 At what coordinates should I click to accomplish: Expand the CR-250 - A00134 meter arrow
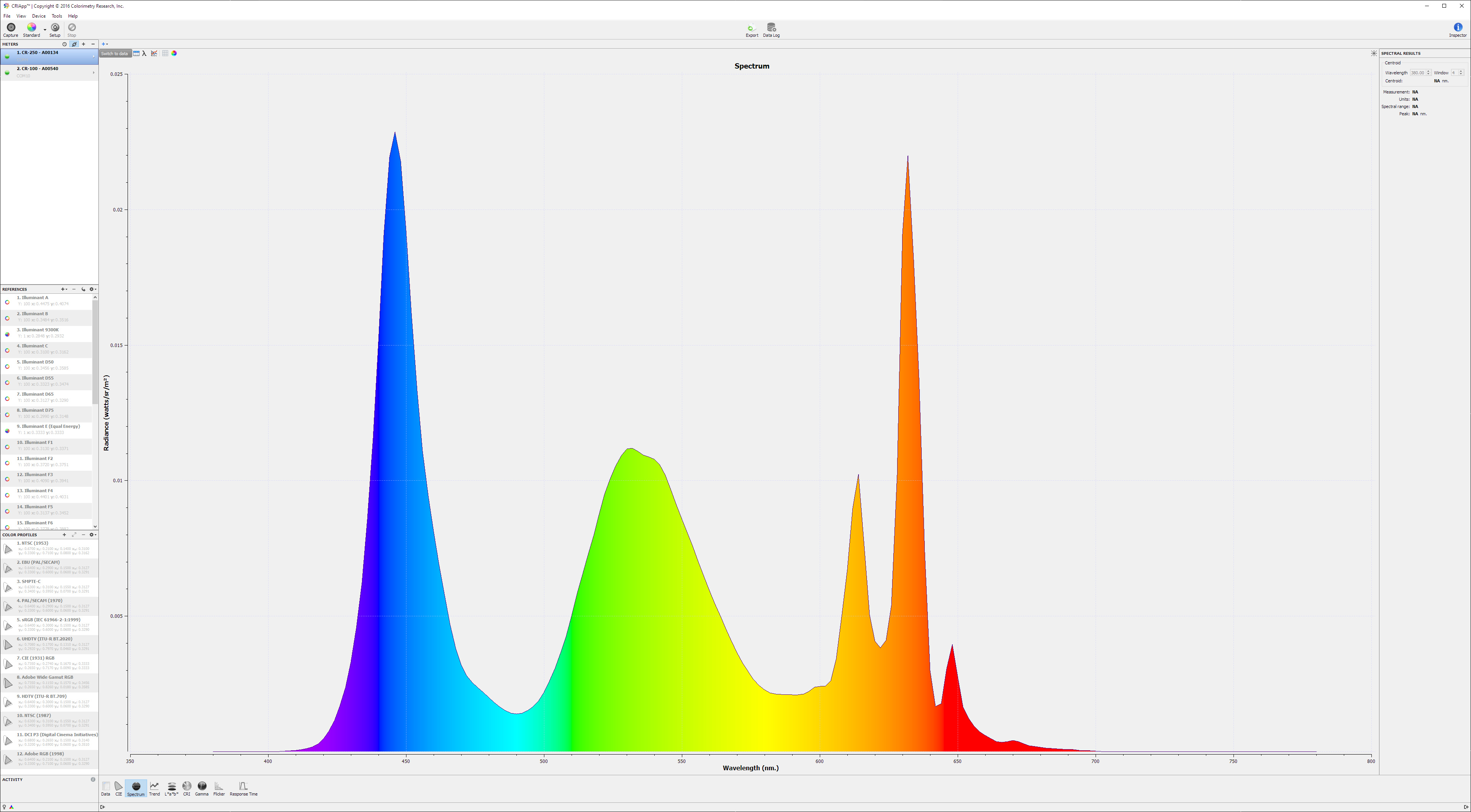[x=93, y=56]
